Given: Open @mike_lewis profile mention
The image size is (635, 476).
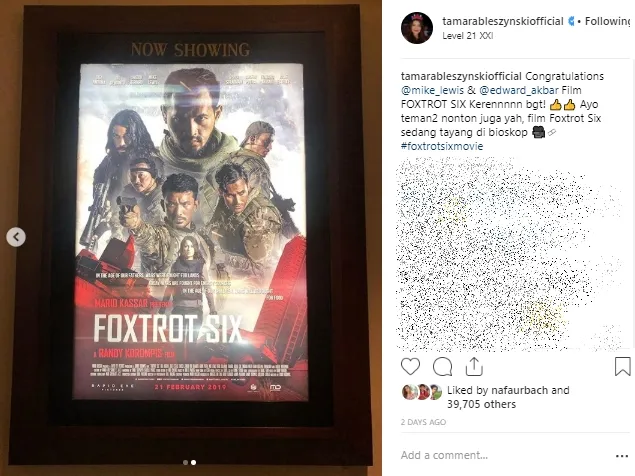Looking at the screenshot, I should coord(432,90).
